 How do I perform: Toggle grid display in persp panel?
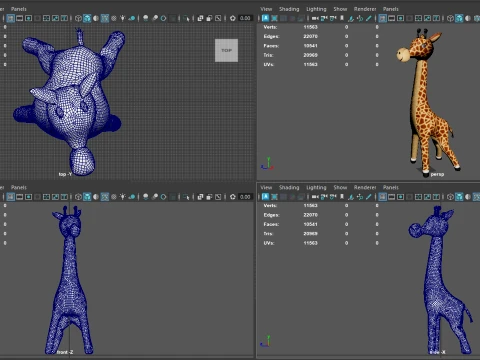[x=383, y=18]
